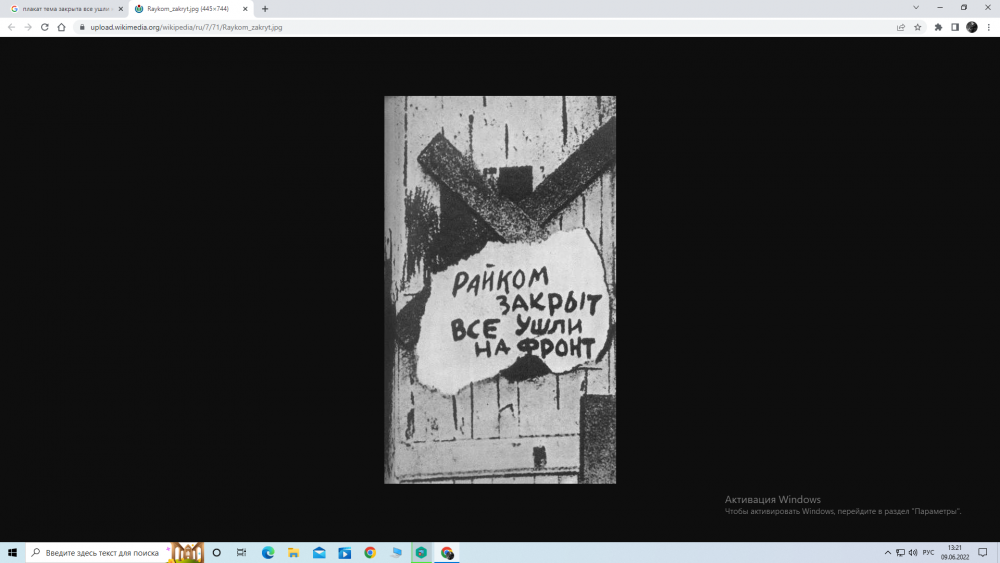Open the Windows notification center
This screenshot has width=1000, height=563.
983,553
